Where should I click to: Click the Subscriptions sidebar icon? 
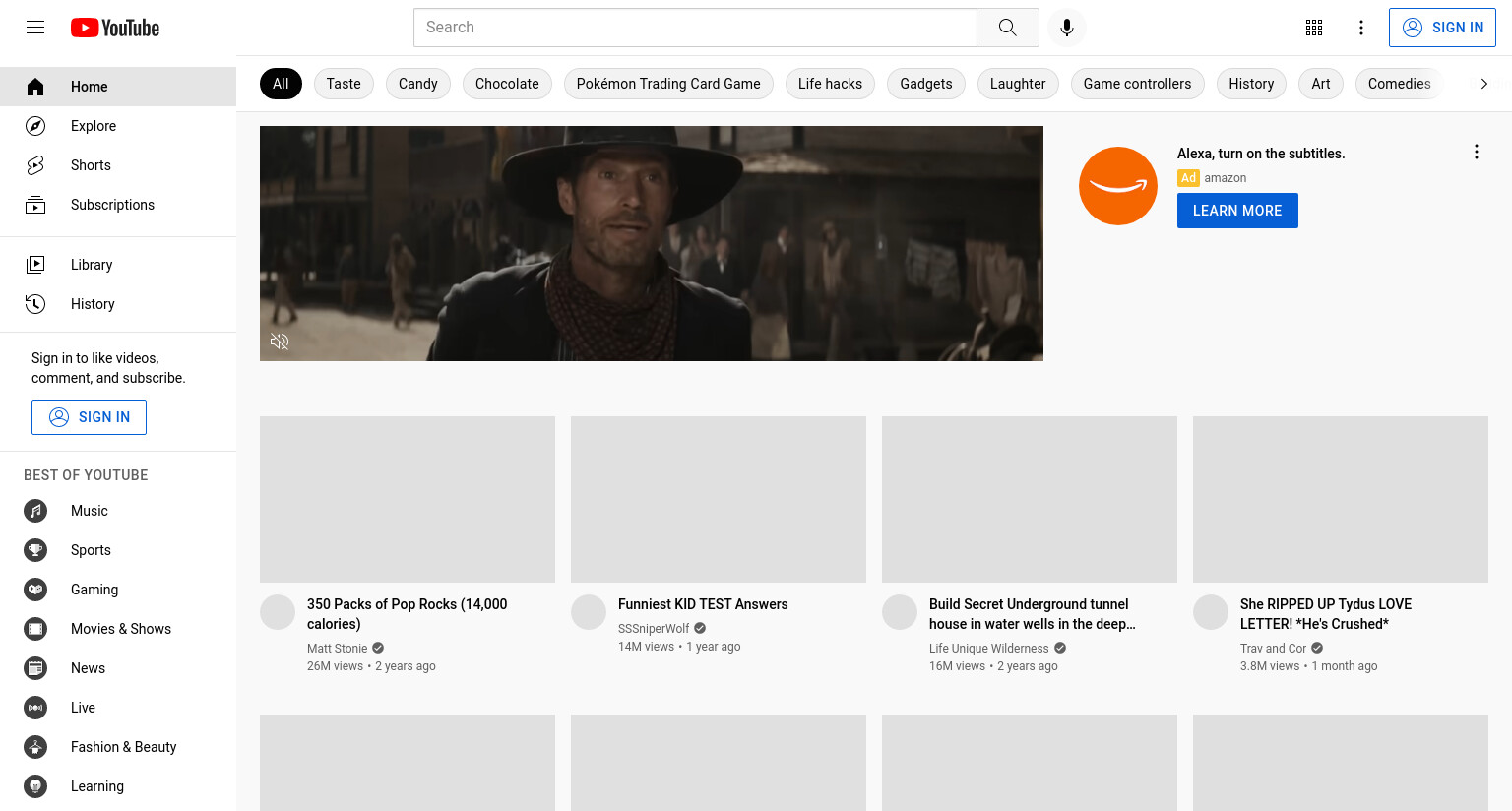coord(35,205)
